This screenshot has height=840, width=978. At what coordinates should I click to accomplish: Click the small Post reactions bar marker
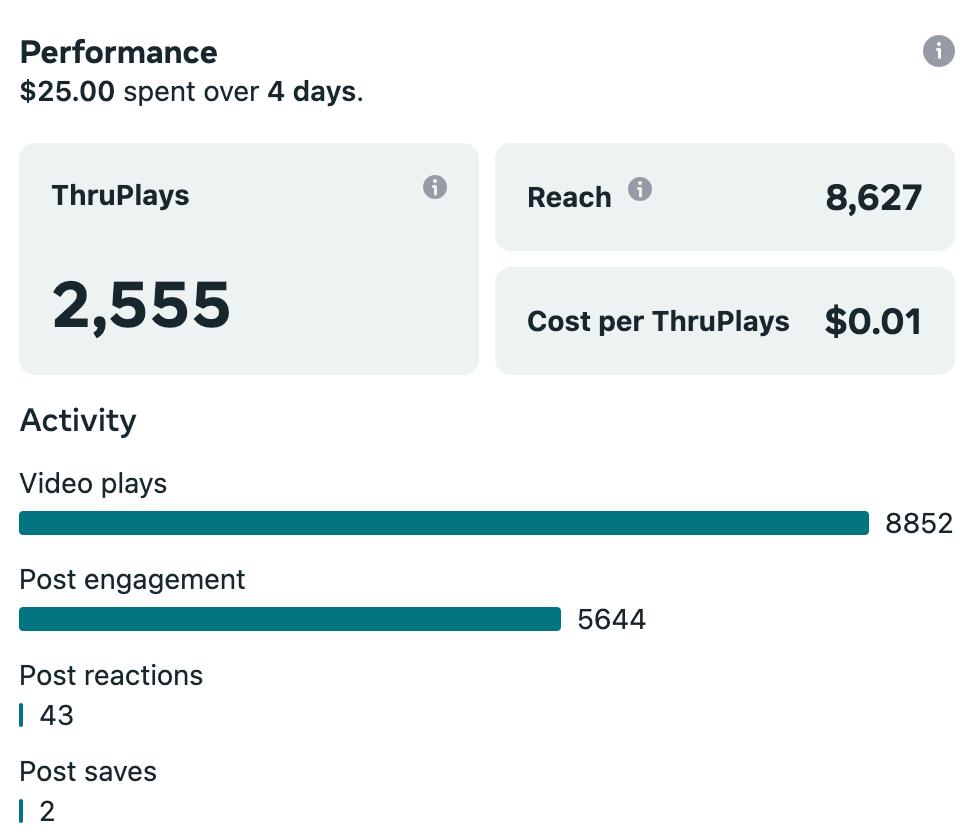pyautogui.click(x=21, y=715)
